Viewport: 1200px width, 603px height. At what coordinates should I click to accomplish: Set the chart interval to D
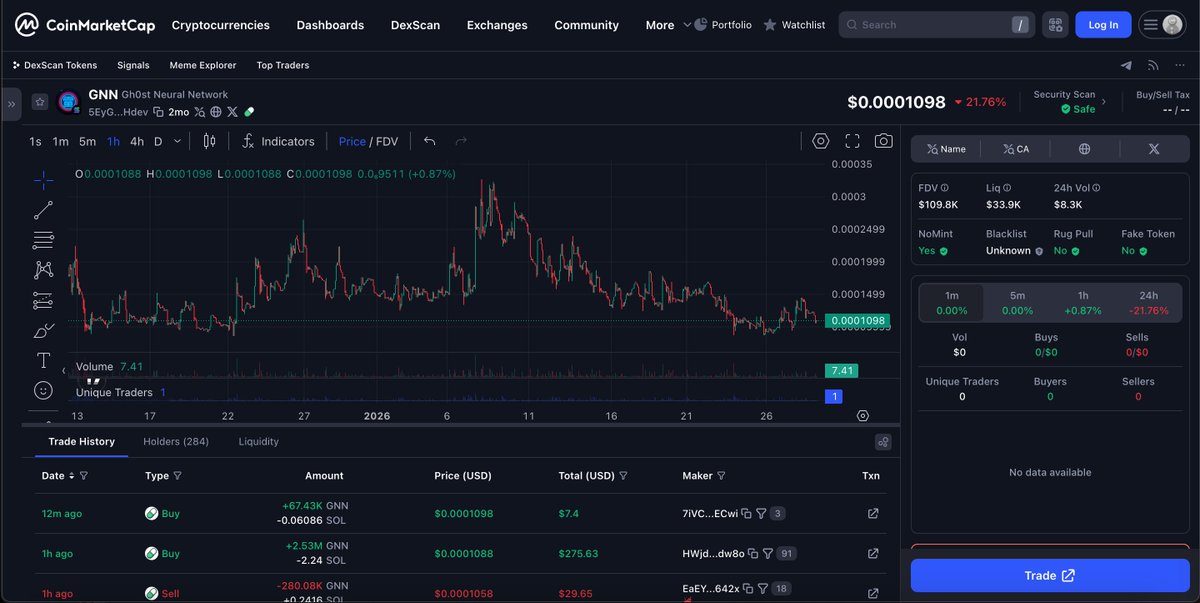point(158,141)
